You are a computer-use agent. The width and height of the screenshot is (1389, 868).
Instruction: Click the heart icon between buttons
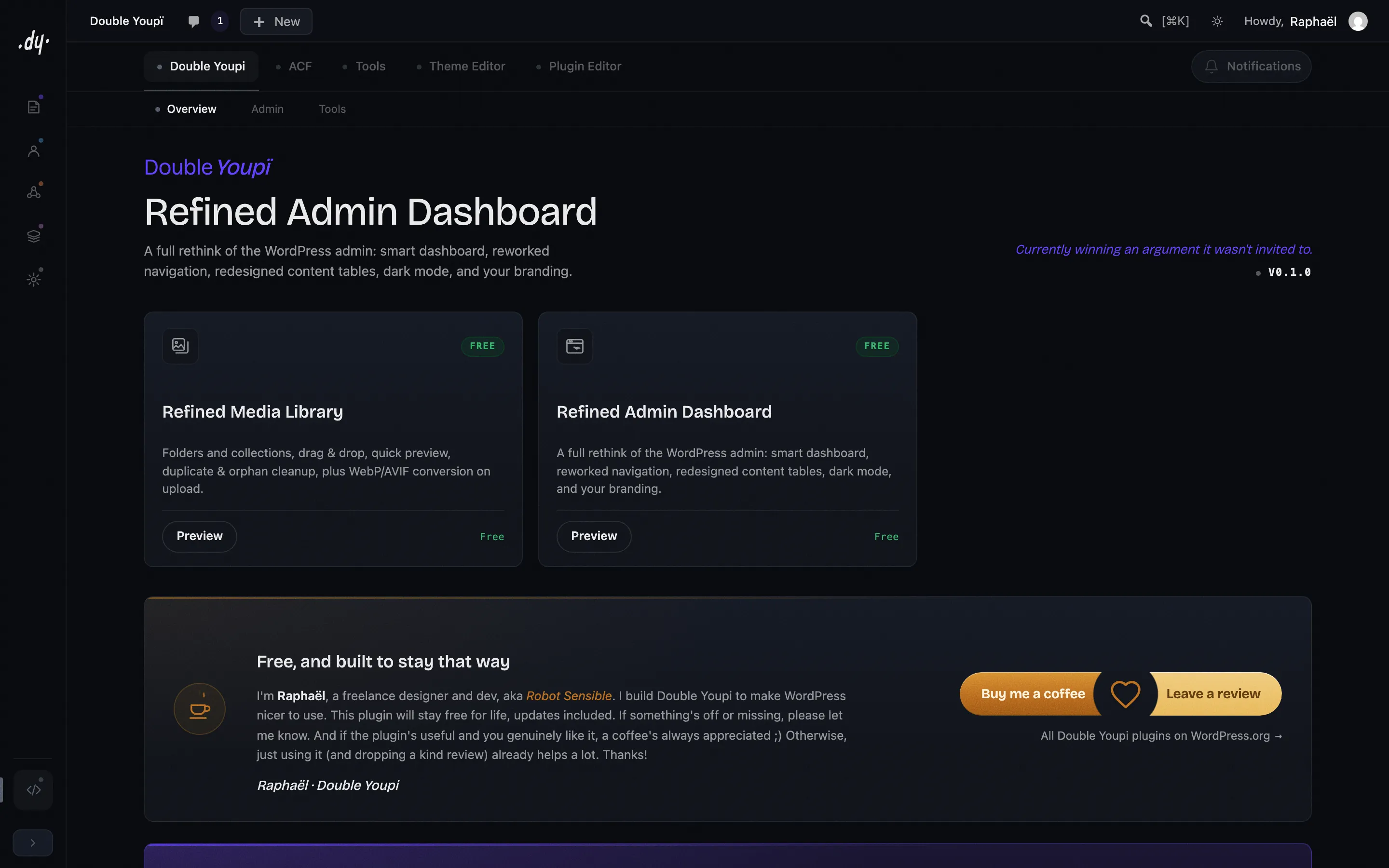1126,694
